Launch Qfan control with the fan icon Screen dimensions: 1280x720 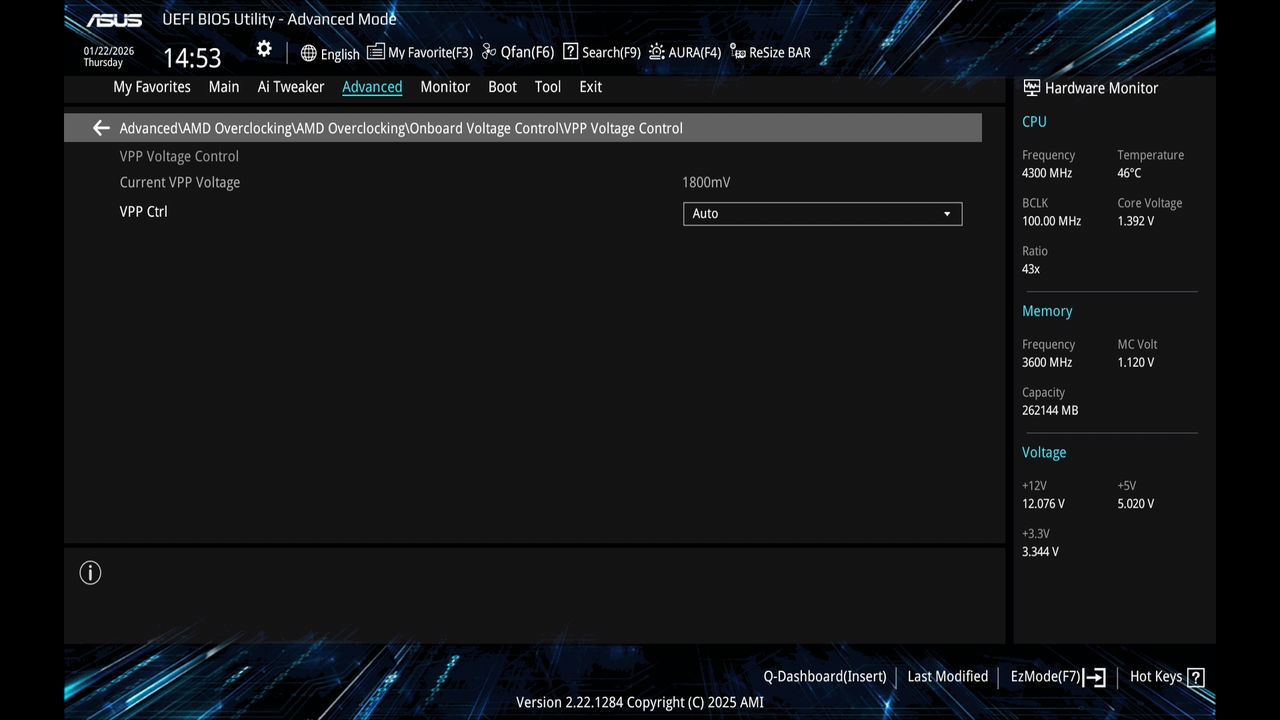[x=489, y=51]
